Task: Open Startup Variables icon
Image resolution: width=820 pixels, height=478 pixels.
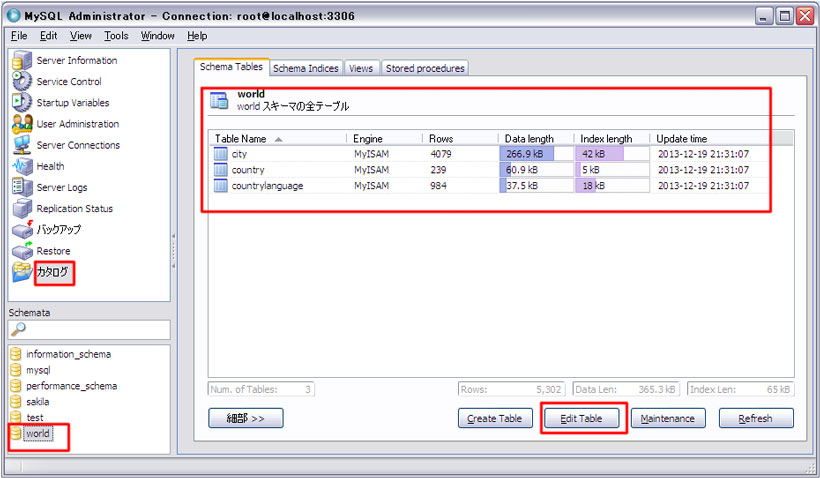Action: click(22, 103)
